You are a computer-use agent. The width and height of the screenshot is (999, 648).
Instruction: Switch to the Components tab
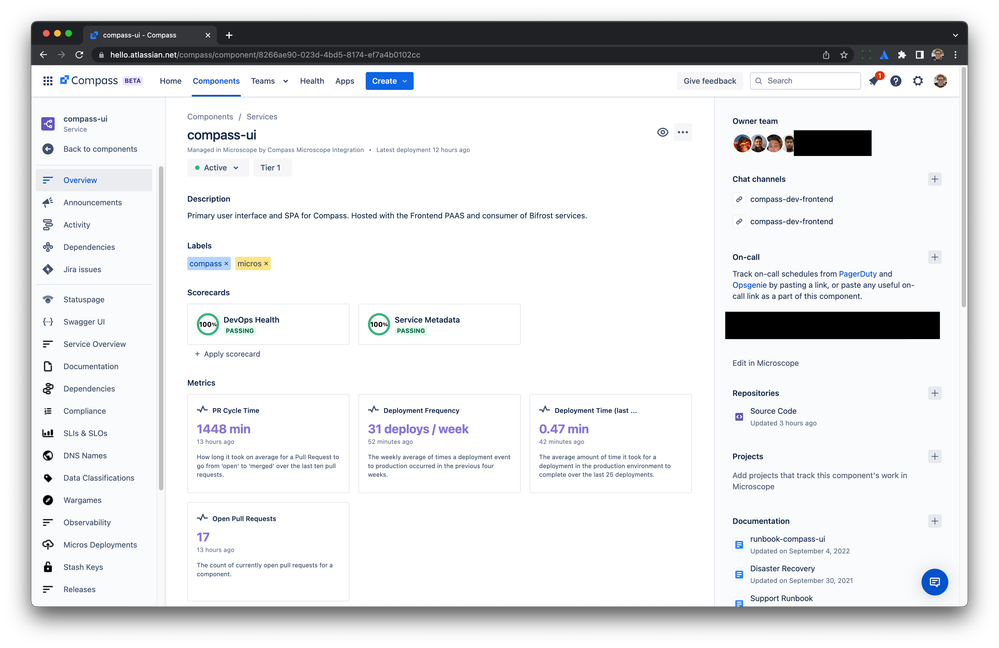216,81
